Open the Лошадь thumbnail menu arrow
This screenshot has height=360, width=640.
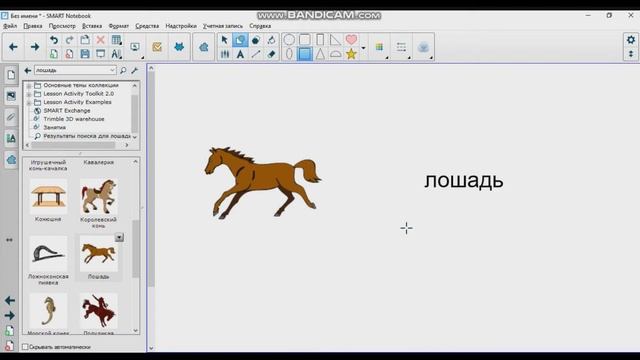(119, 238)
